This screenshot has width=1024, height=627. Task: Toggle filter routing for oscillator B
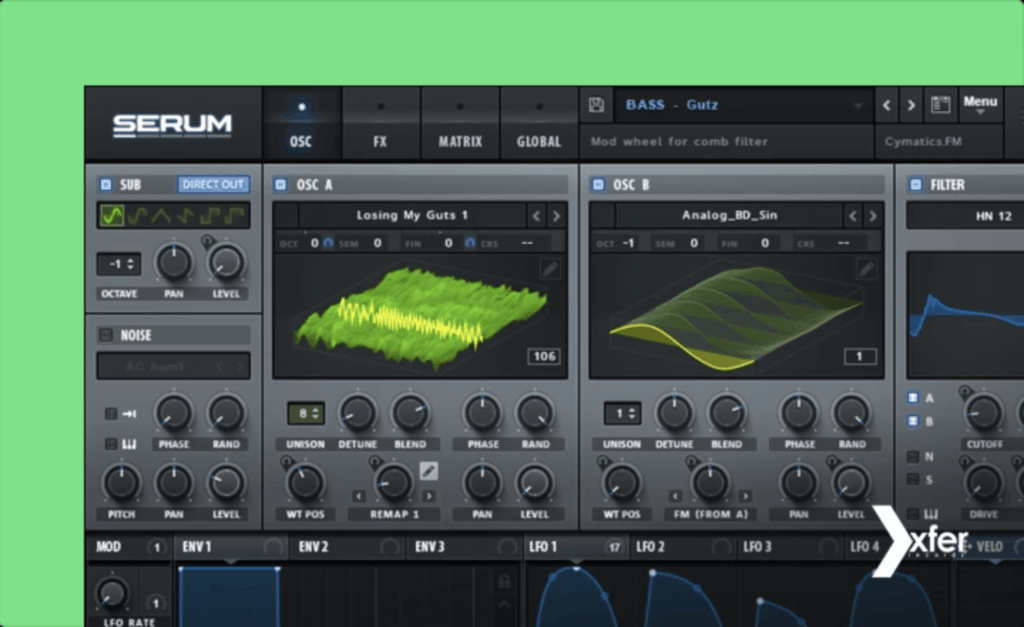click(x=913, y=421)
